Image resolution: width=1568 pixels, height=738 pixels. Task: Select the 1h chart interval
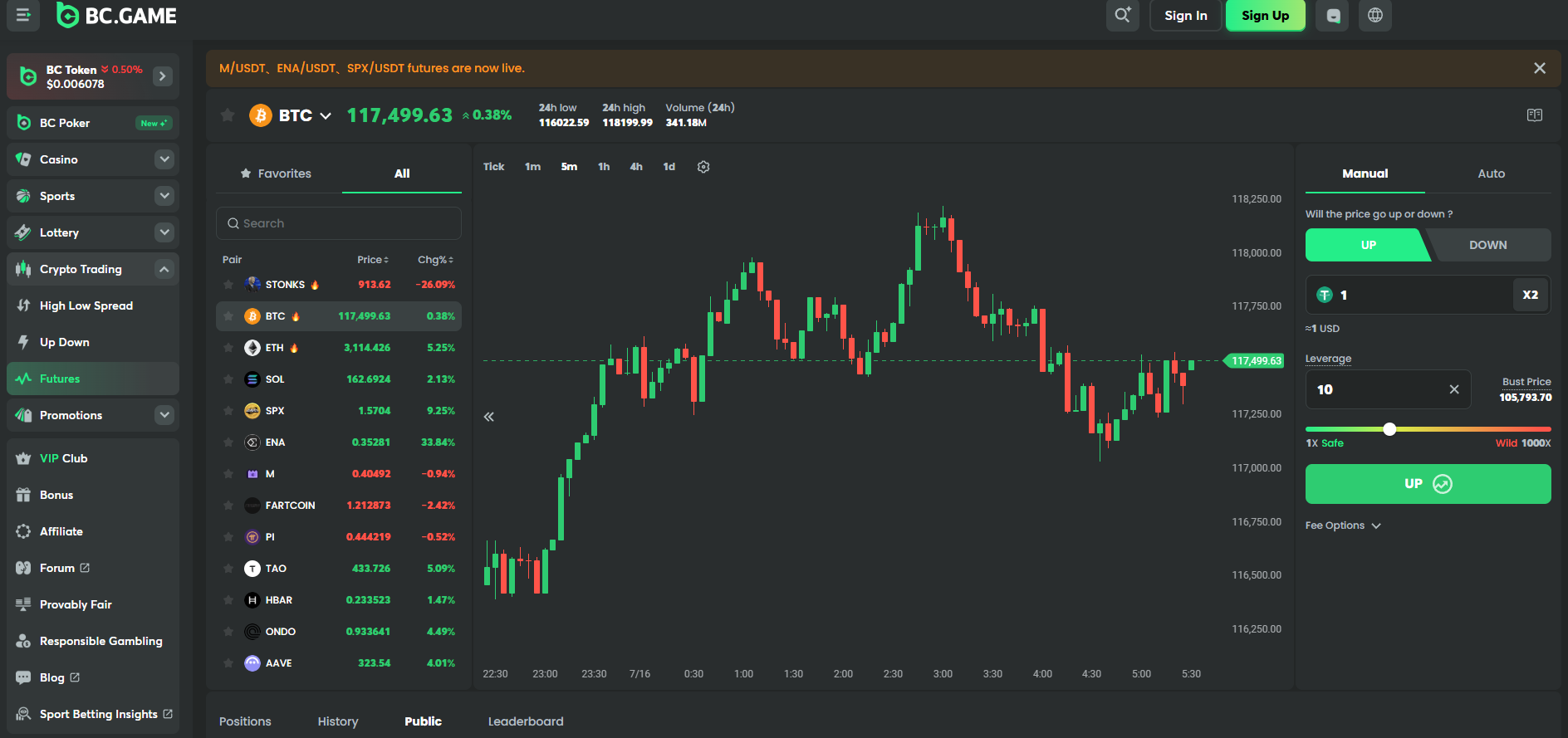coord(604,167)
